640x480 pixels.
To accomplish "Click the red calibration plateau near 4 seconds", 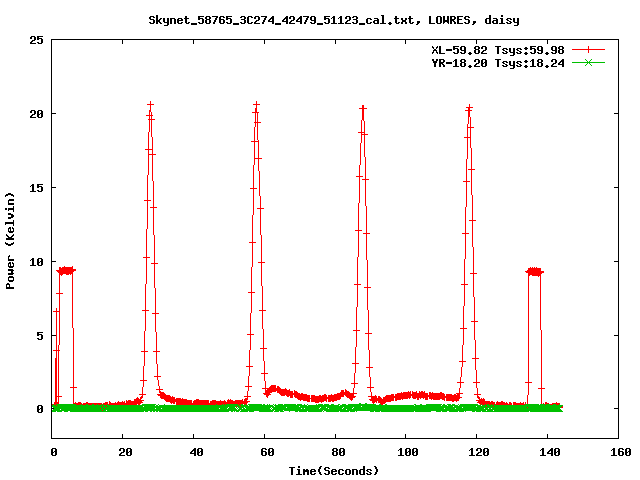I will point(66,271).
